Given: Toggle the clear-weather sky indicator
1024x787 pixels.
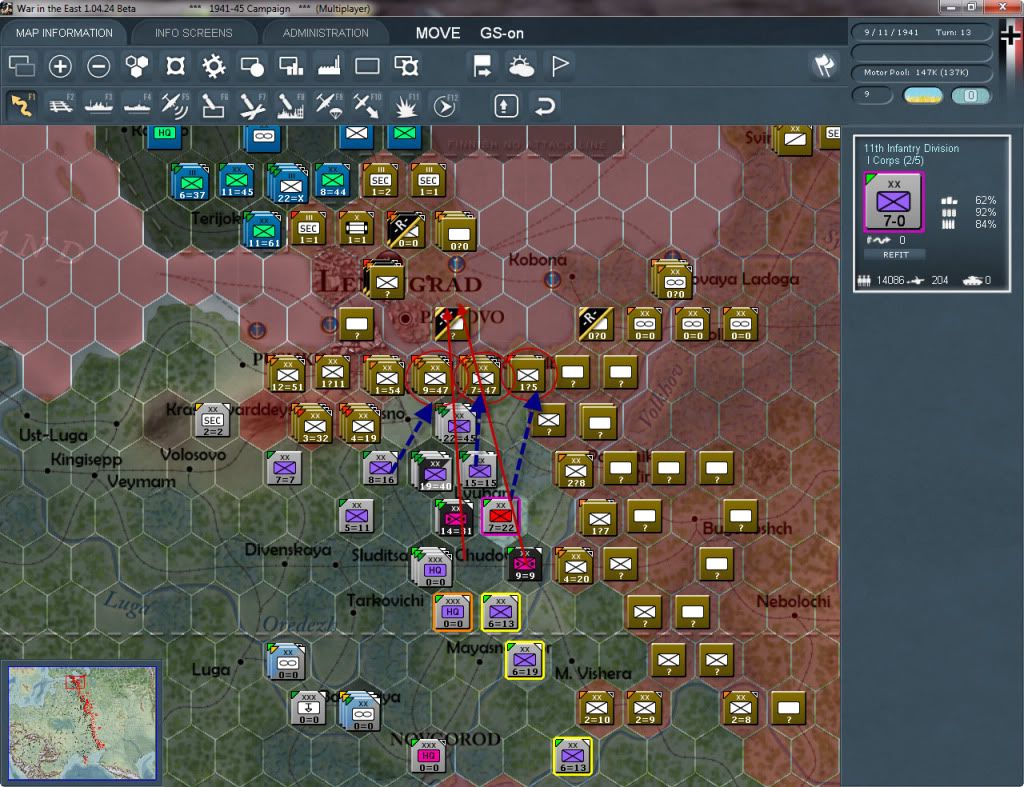Looking at the screenshot, I should (x=922, y=96).
